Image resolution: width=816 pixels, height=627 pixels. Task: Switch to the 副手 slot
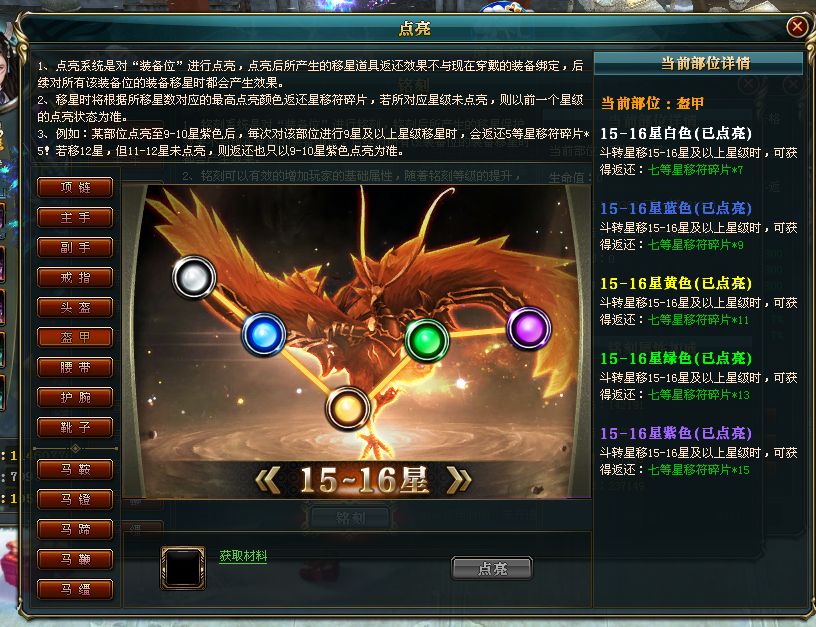(75, 248)
